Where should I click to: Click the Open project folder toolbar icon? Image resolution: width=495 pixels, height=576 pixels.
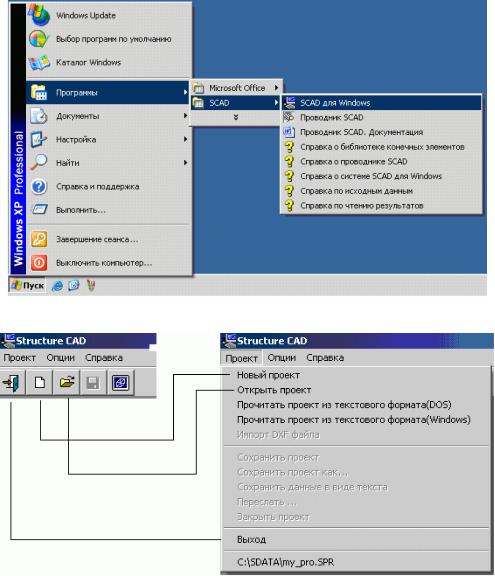coord(67,383)
